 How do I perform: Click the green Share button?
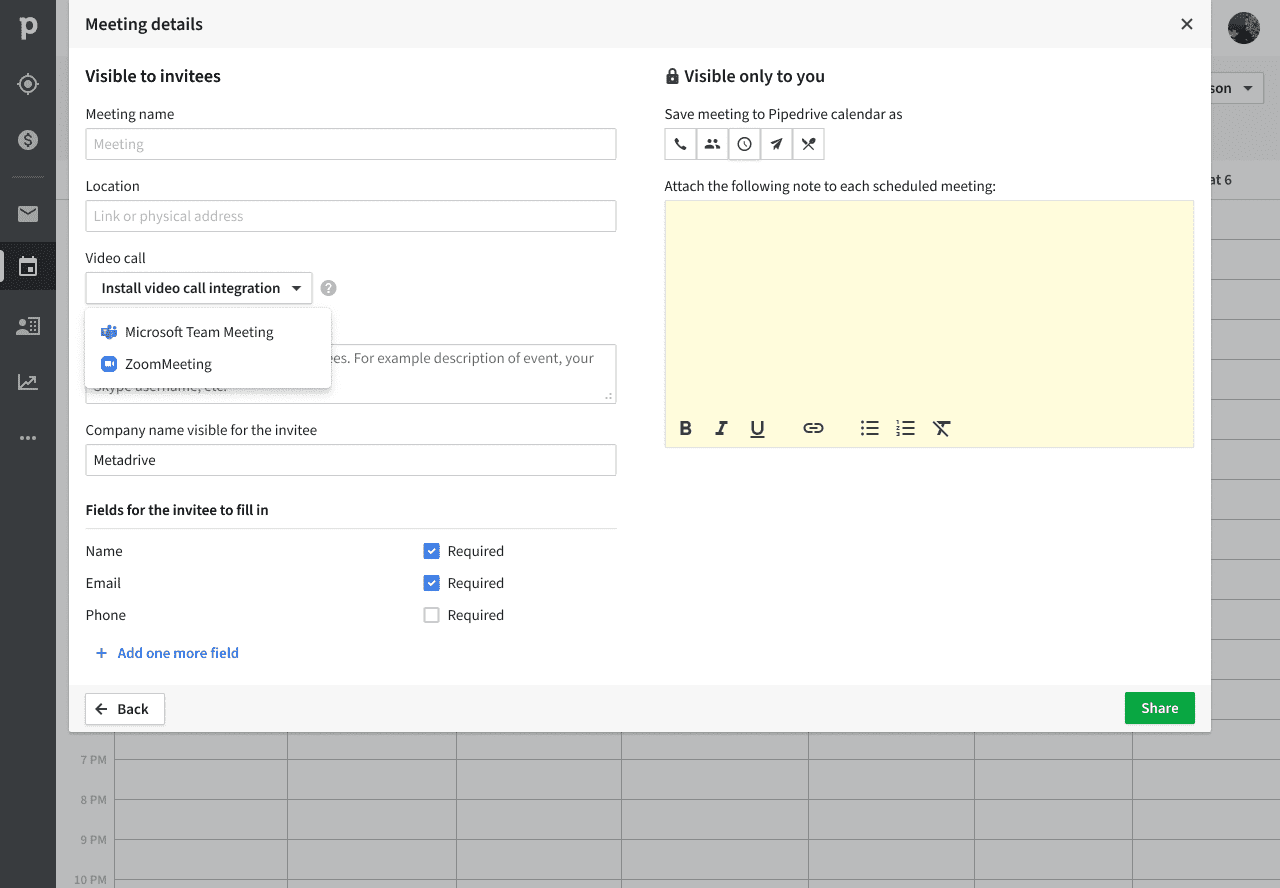point(1160,708)
